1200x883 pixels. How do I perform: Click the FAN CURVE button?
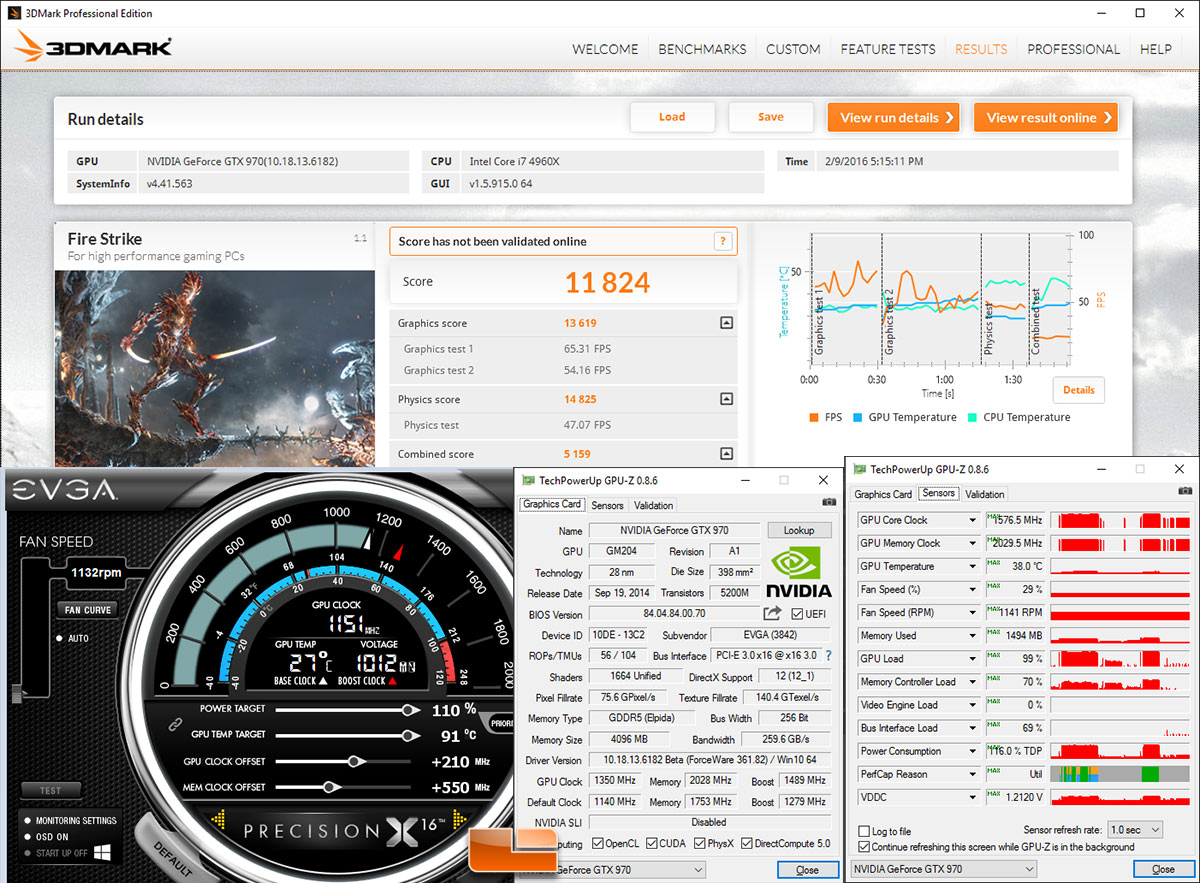pos(87,610)
